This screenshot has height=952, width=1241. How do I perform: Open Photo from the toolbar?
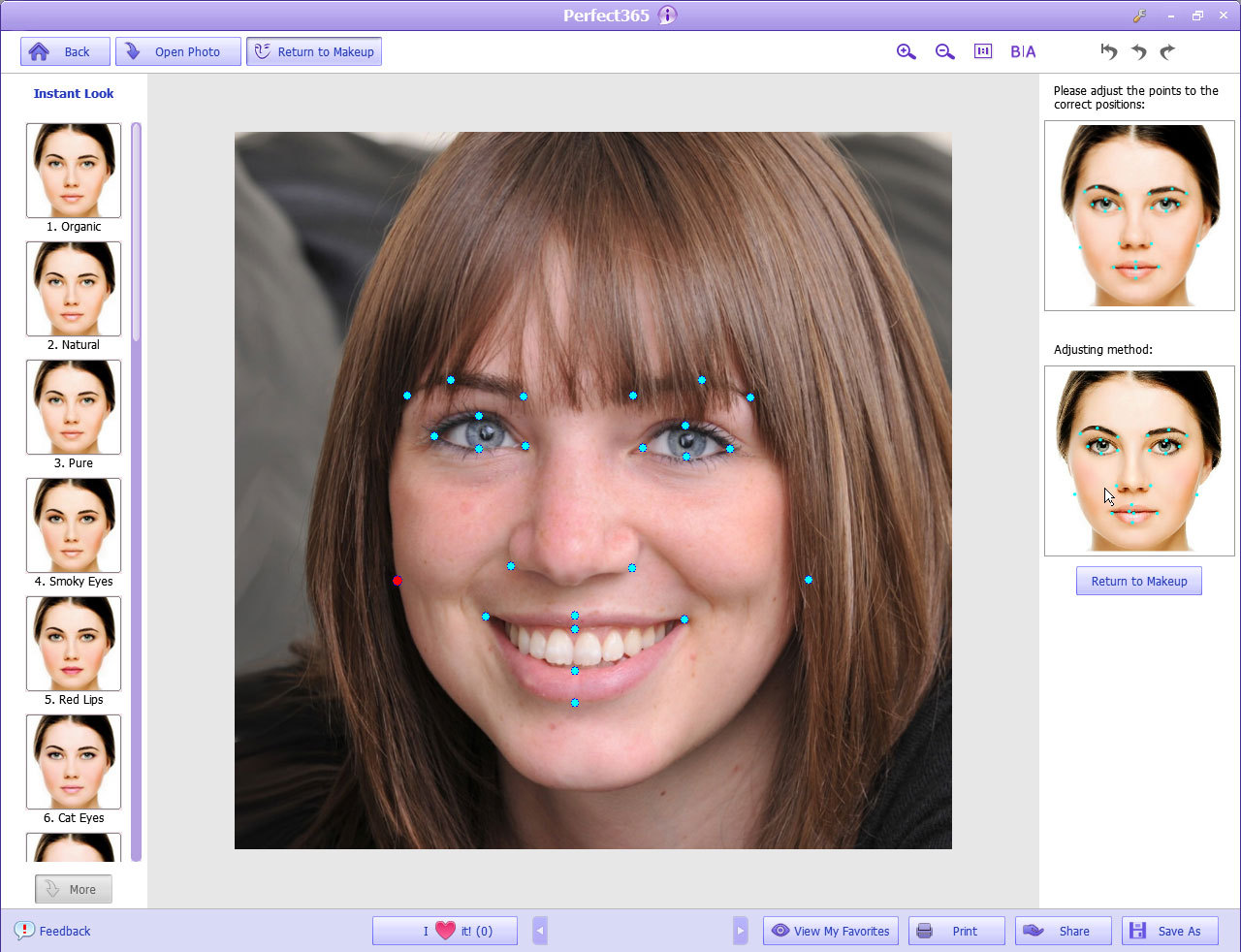pos(178,51)
